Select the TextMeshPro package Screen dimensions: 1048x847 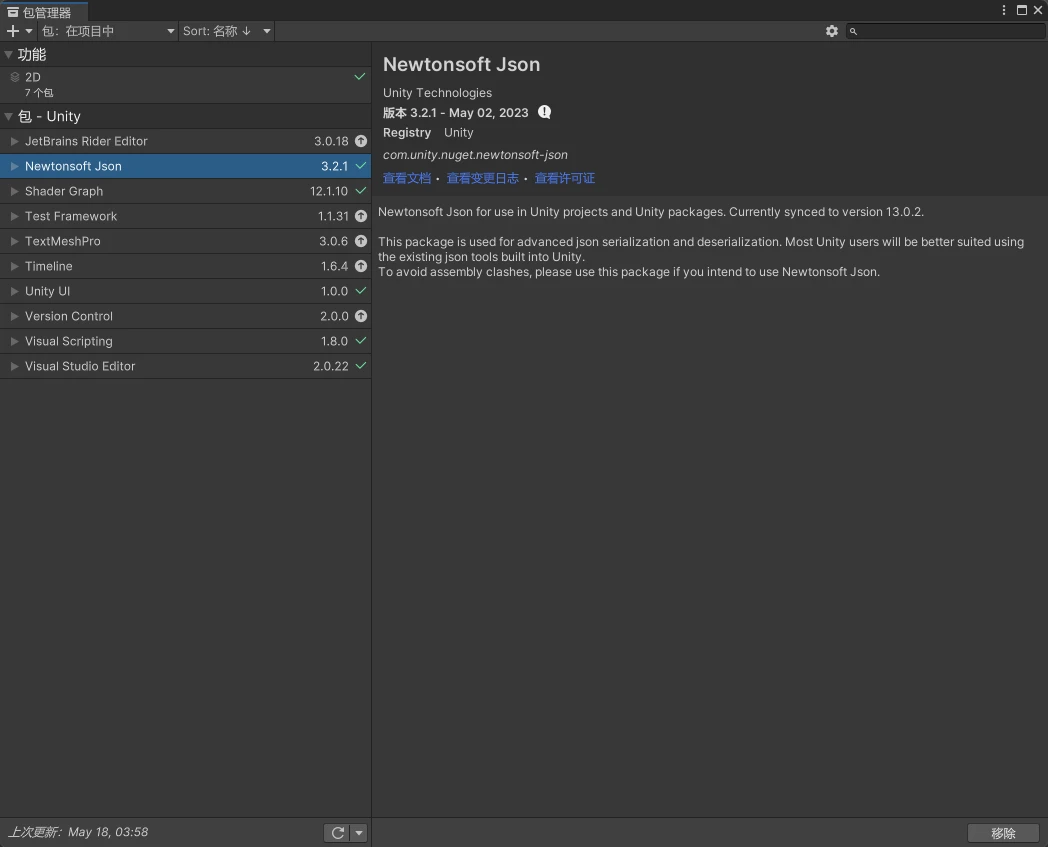pyautogui.click(x=63, y=241)
